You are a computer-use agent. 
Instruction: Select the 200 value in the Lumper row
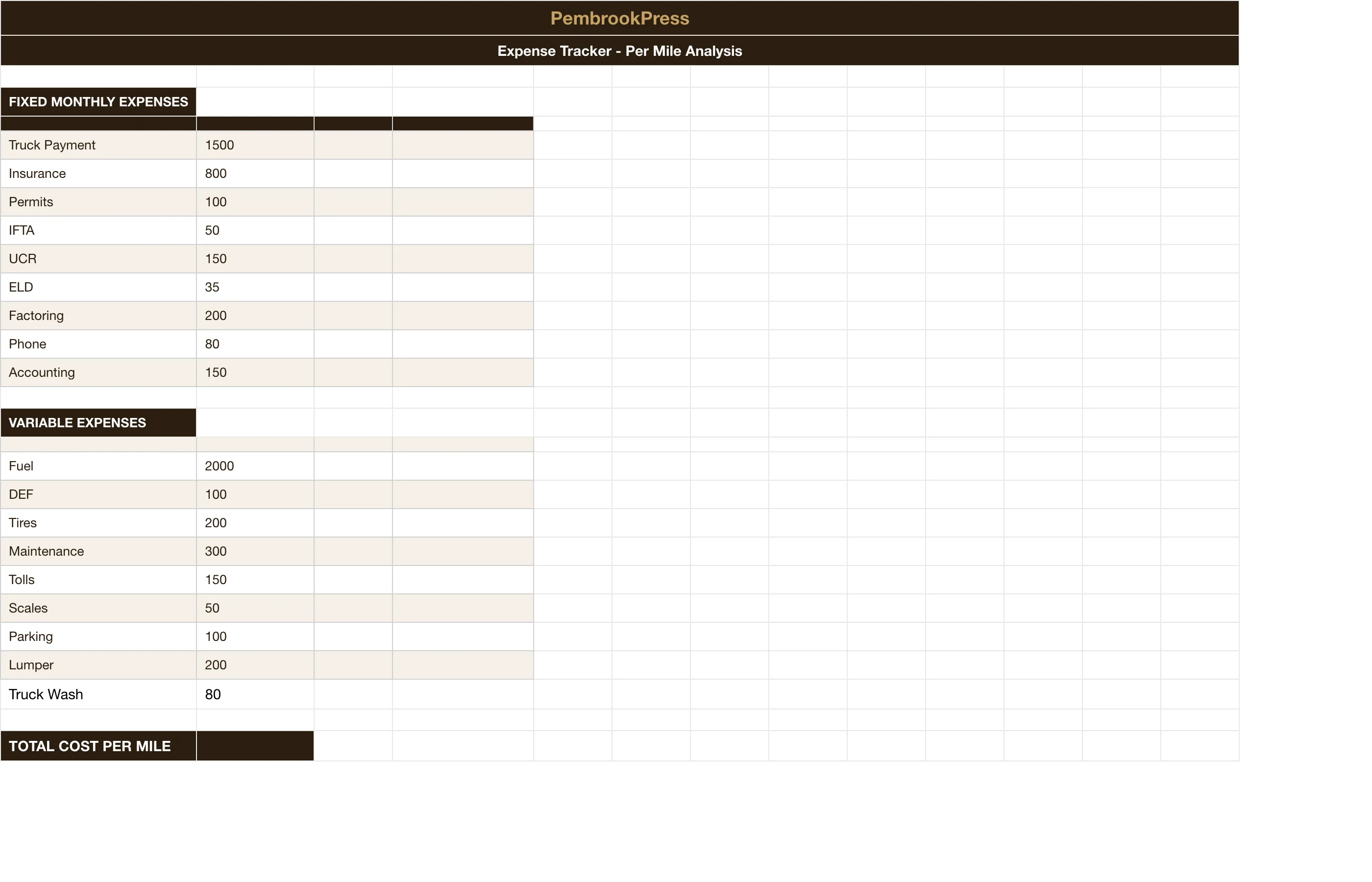click(x=255, y=665)
